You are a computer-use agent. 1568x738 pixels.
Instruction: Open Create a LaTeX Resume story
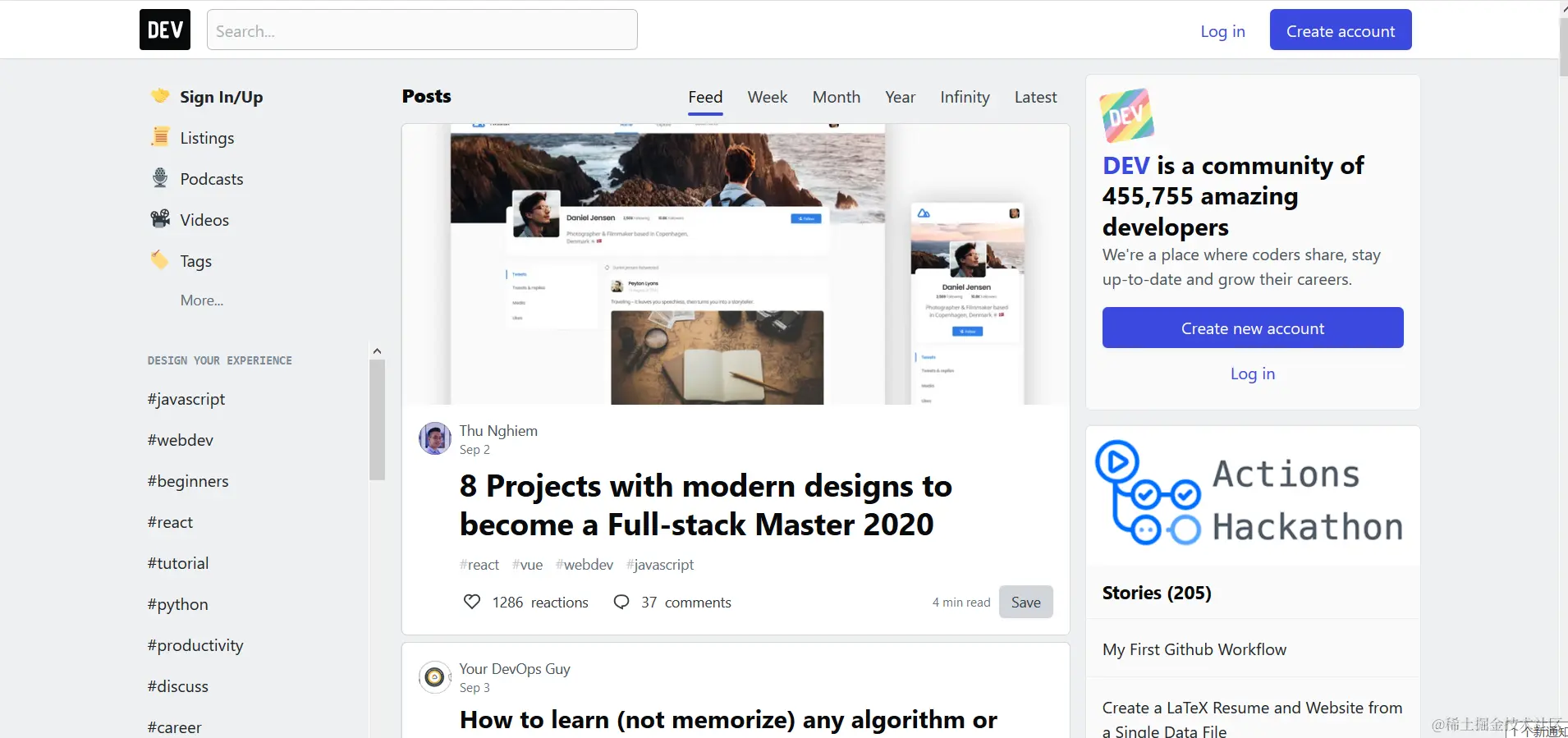click(1252, 719)
